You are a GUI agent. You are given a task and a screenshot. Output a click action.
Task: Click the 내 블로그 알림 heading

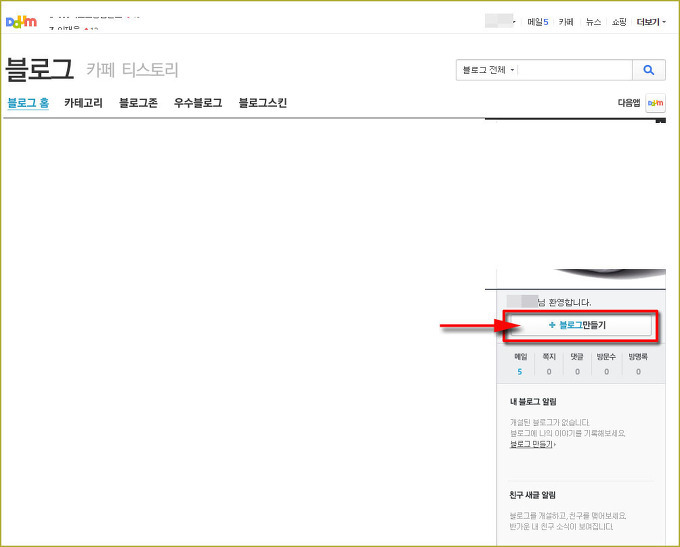(533, 402)
